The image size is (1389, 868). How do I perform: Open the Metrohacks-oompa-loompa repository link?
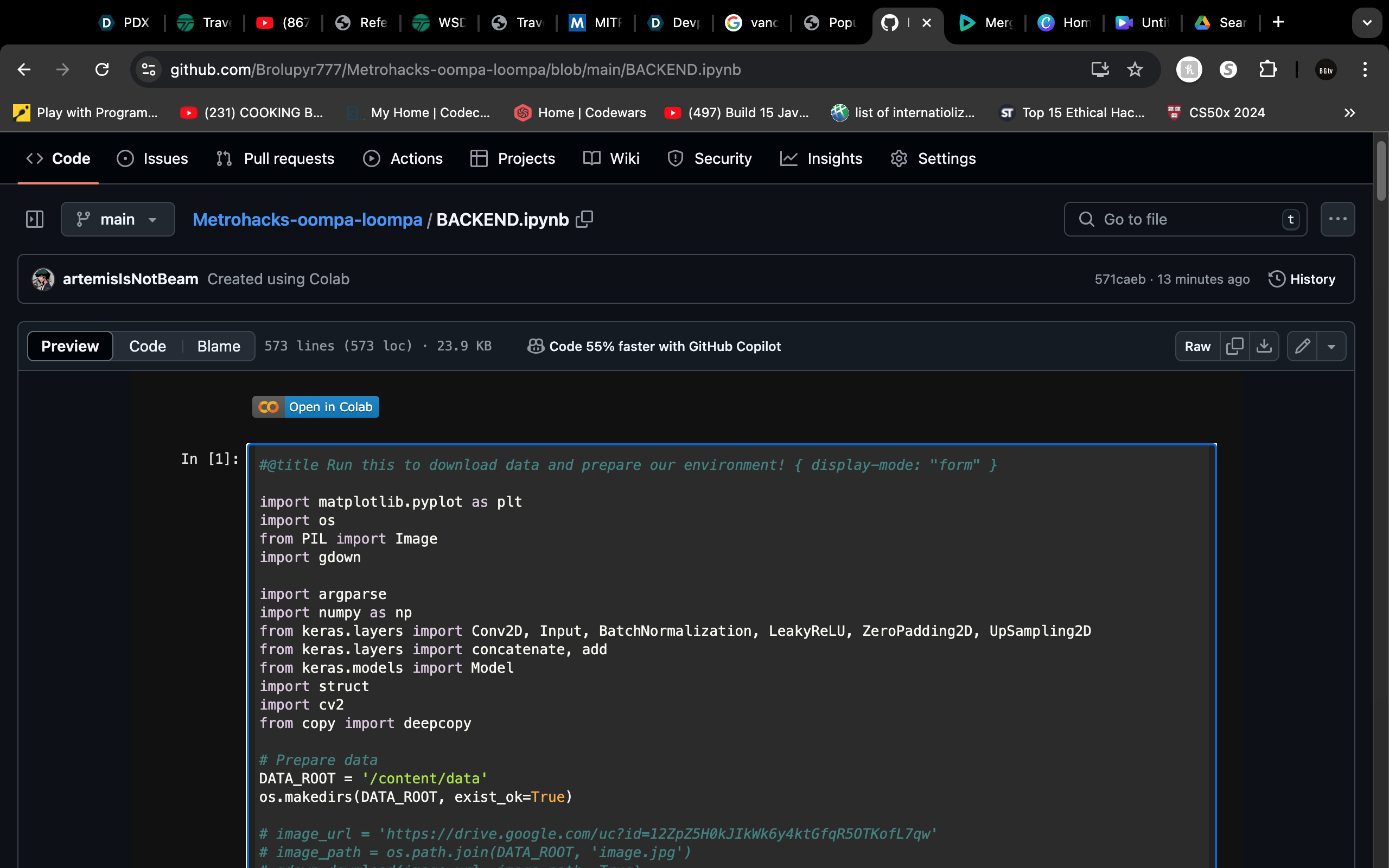click(307, 219)
